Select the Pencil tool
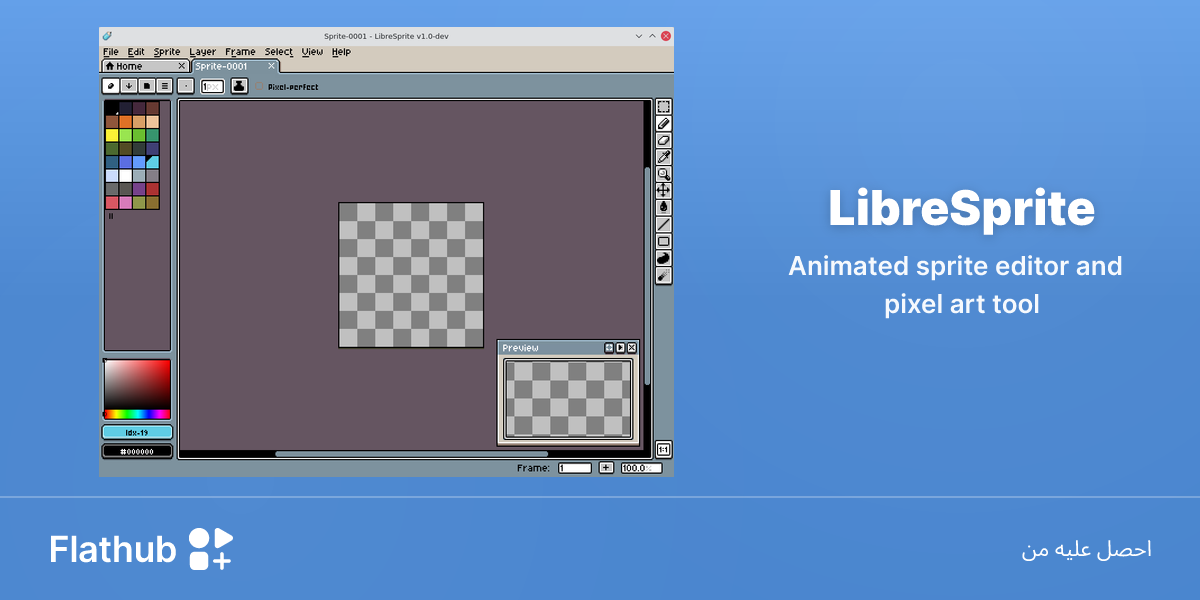This screenshot has height=600, width=1200. click(663, 124)
